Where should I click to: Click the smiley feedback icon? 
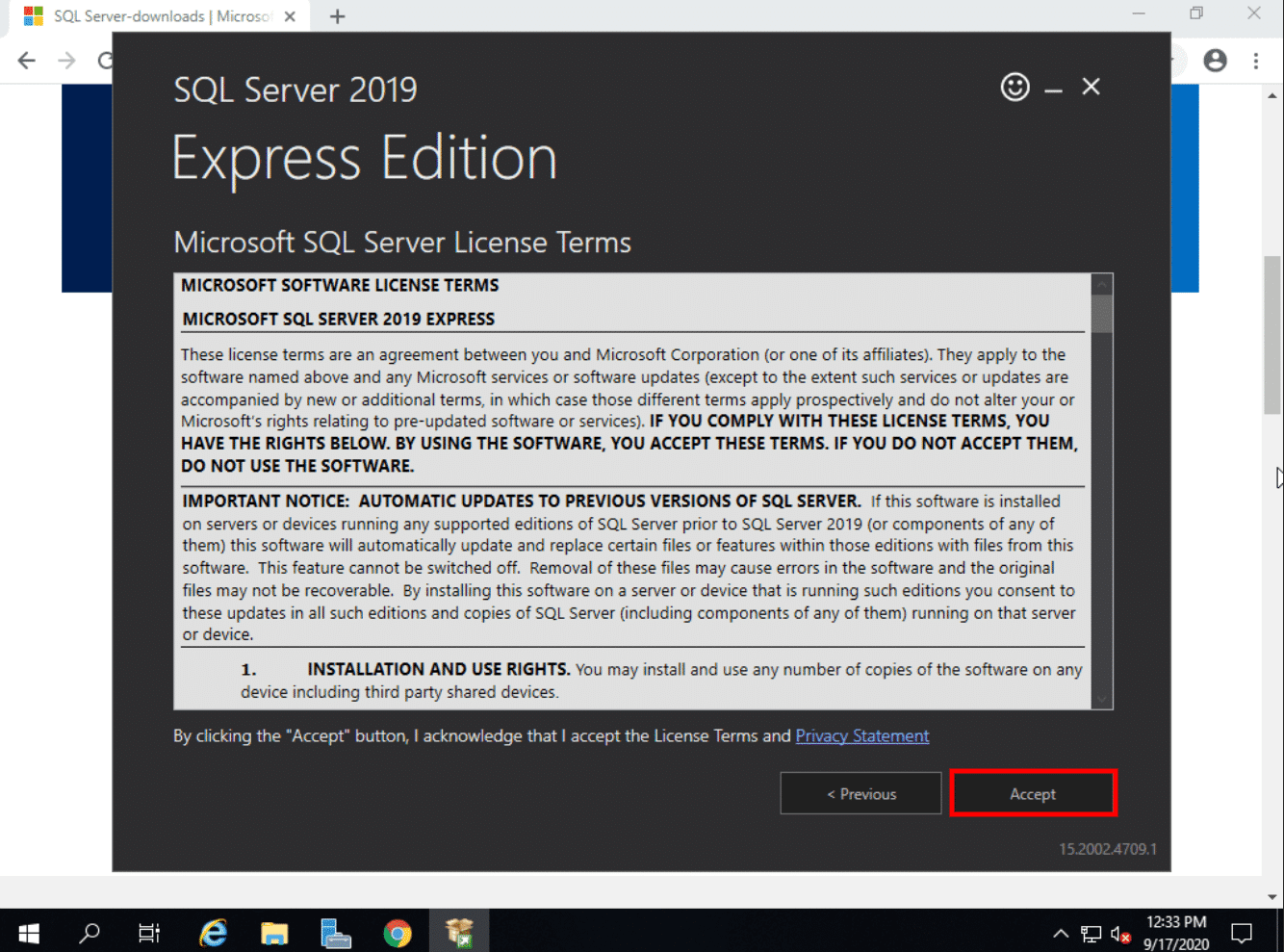pyautogui.click(x=1014, y=87)
